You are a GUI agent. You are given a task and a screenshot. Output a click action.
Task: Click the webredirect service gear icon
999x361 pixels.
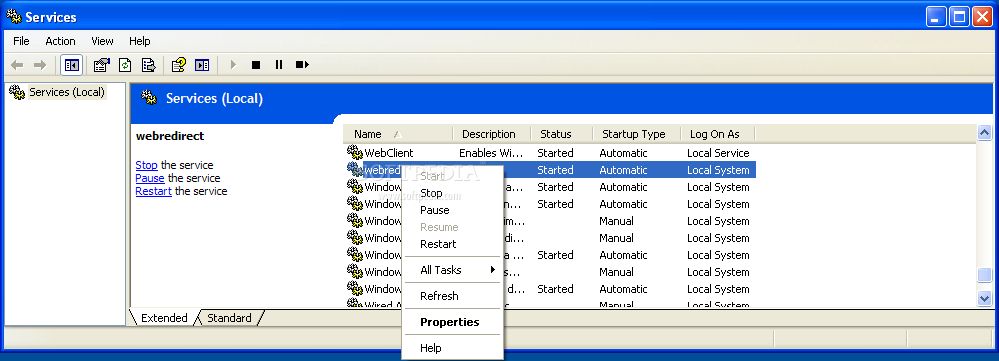(354, 169)
